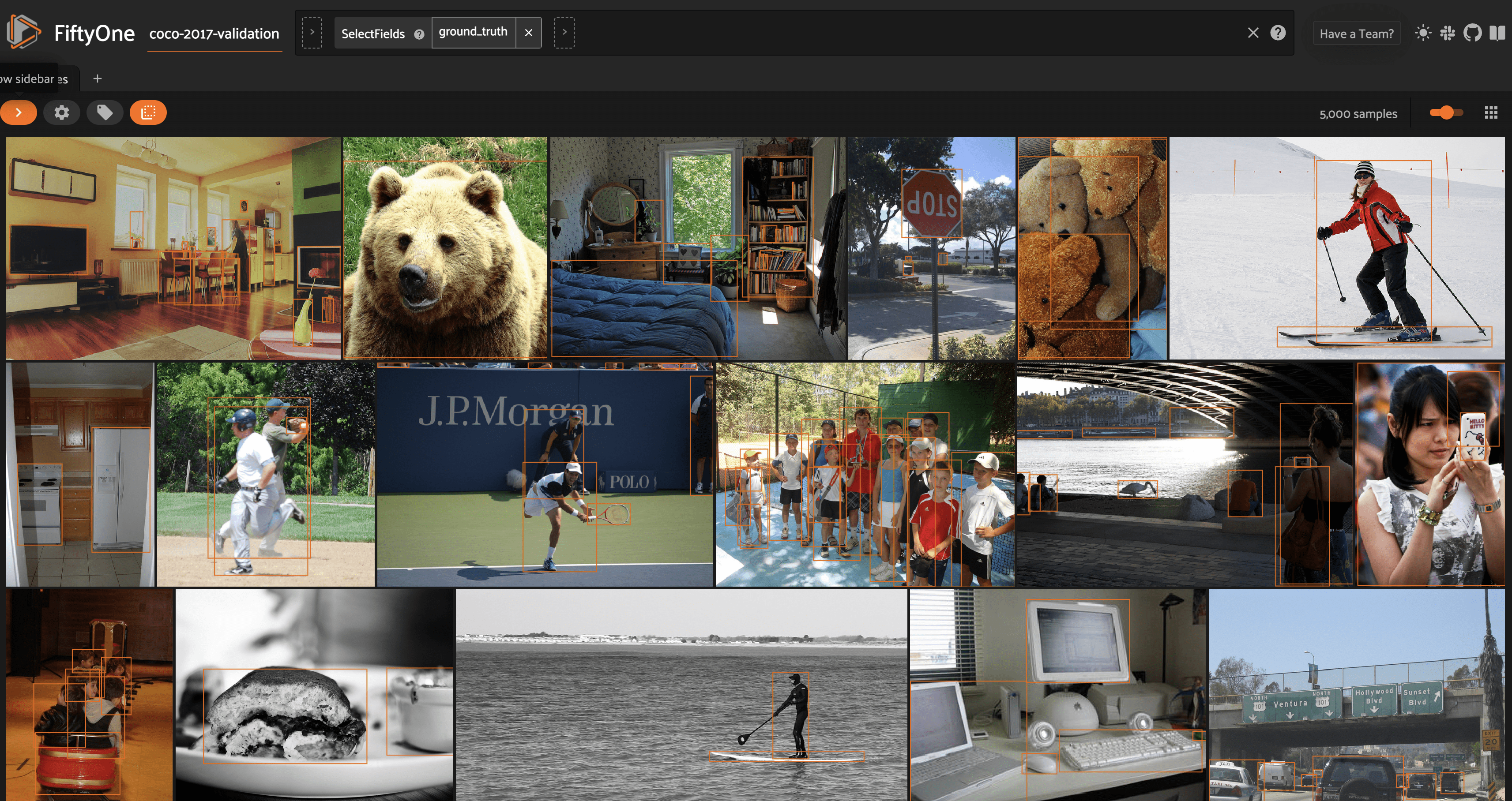The height and width of the screenshot is (801, 1512).
Task: Toggle light/dark theme sun icon
Action: (x=1423, y=33)
